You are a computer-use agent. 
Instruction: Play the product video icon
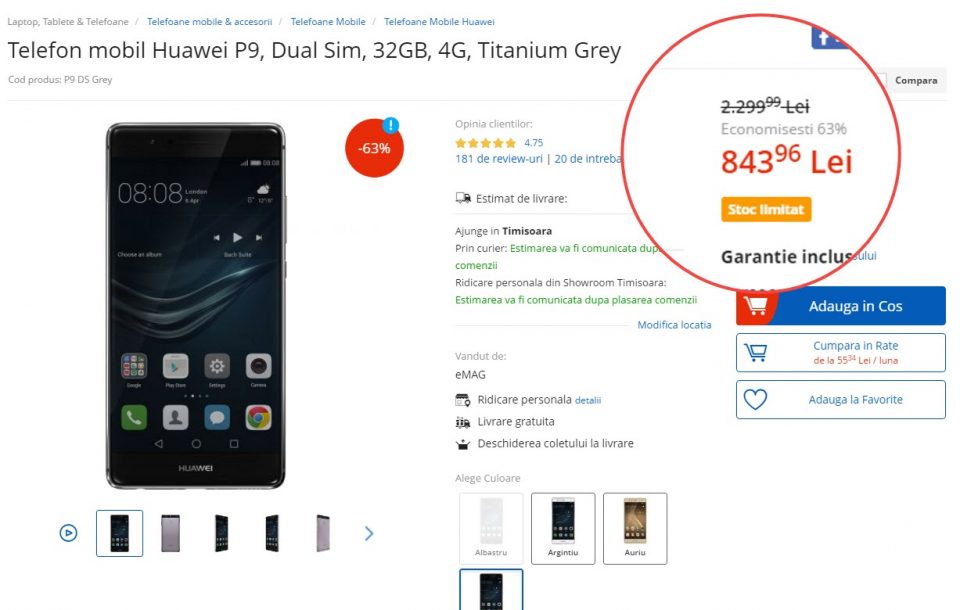point(69,533)
